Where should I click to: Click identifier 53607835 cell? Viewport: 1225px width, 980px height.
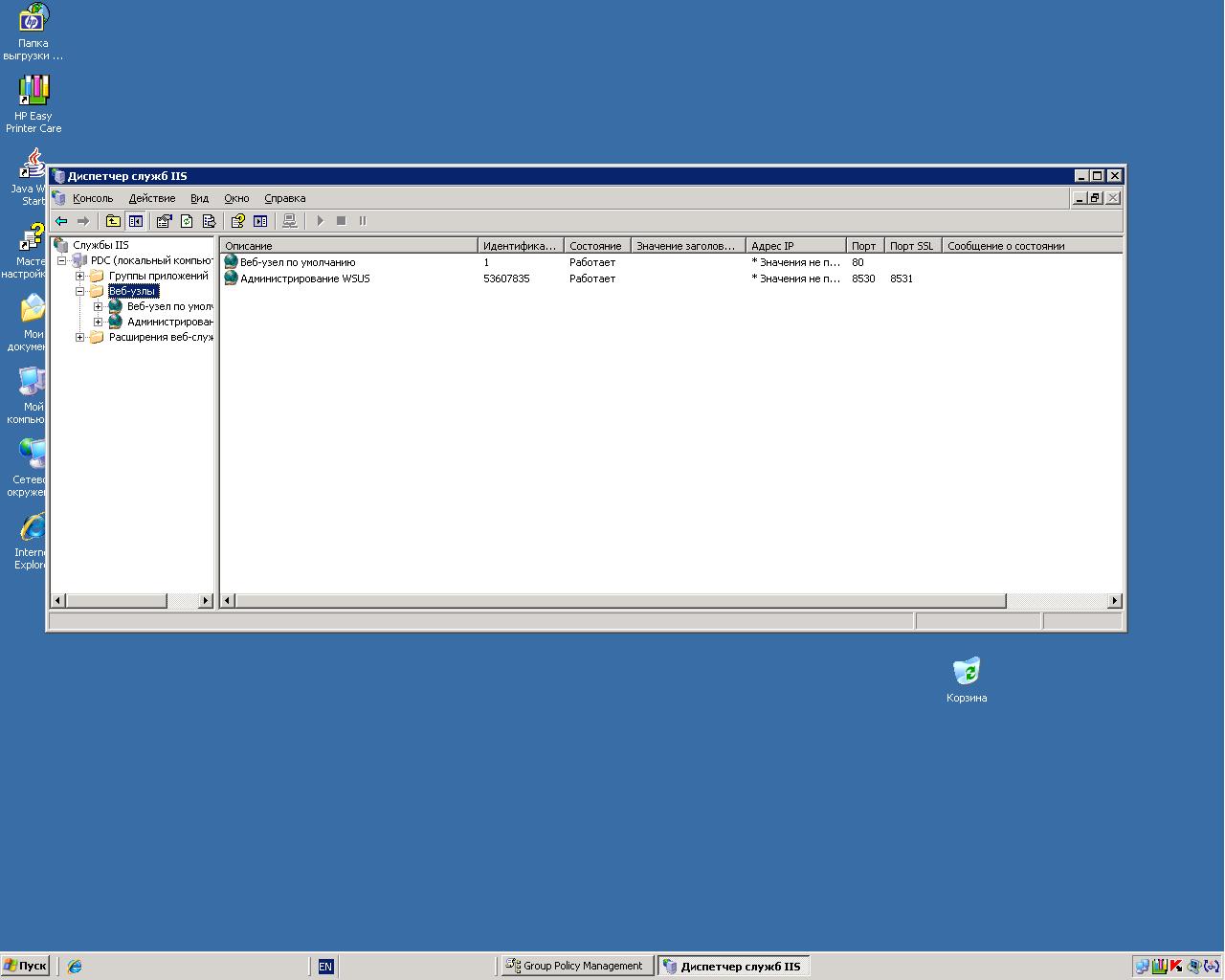coord(506,278)
